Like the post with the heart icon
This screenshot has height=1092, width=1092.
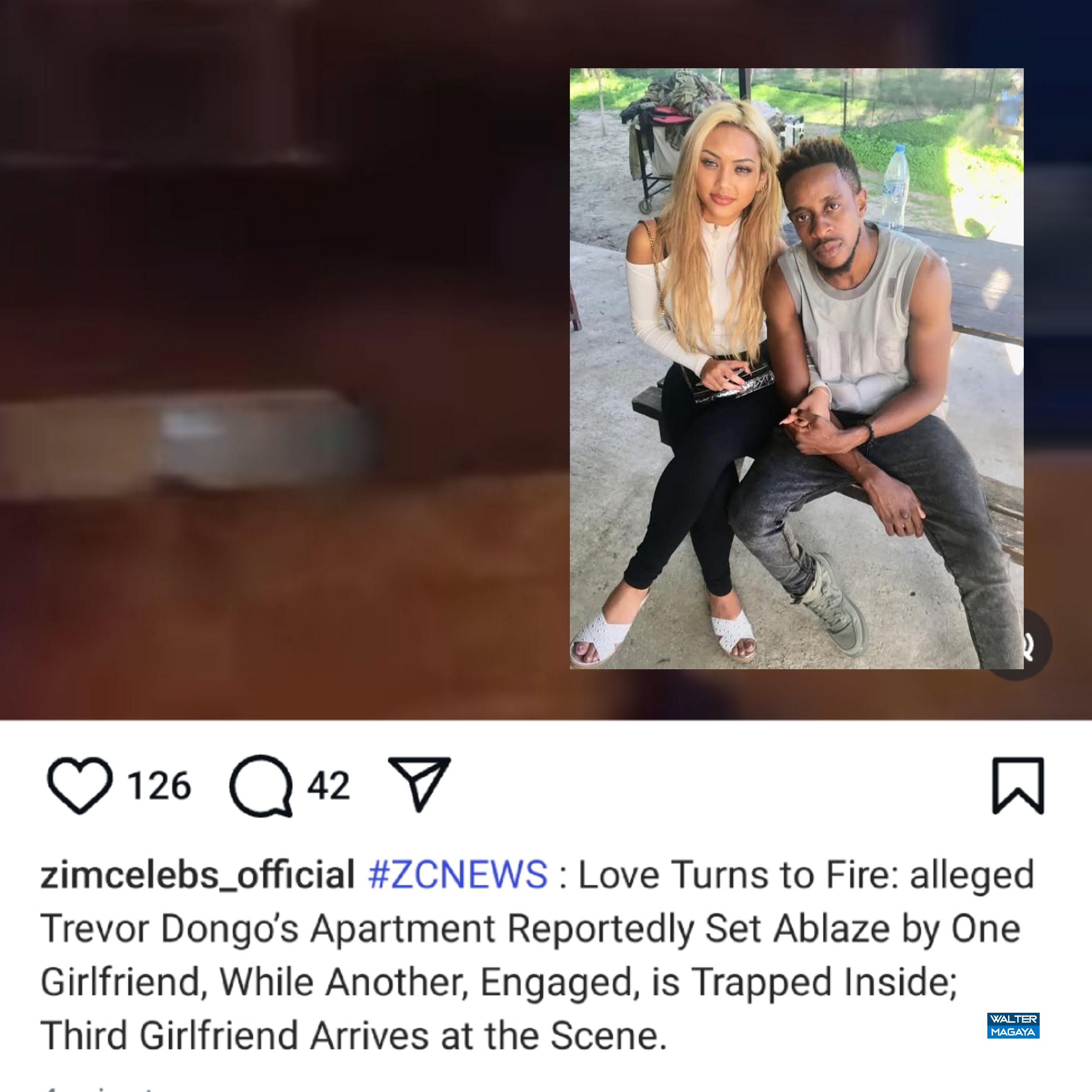[80, 786]
